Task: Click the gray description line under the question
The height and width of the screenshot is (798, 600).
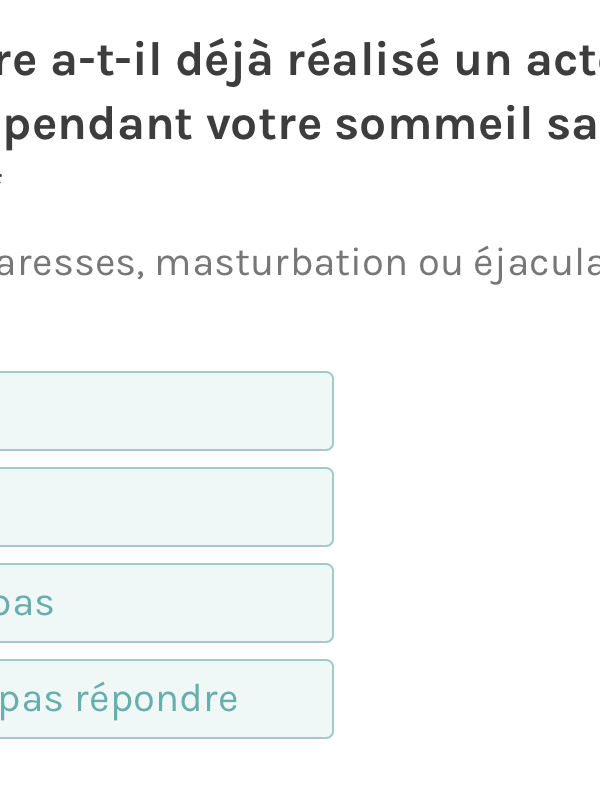Action: point(300,263)
